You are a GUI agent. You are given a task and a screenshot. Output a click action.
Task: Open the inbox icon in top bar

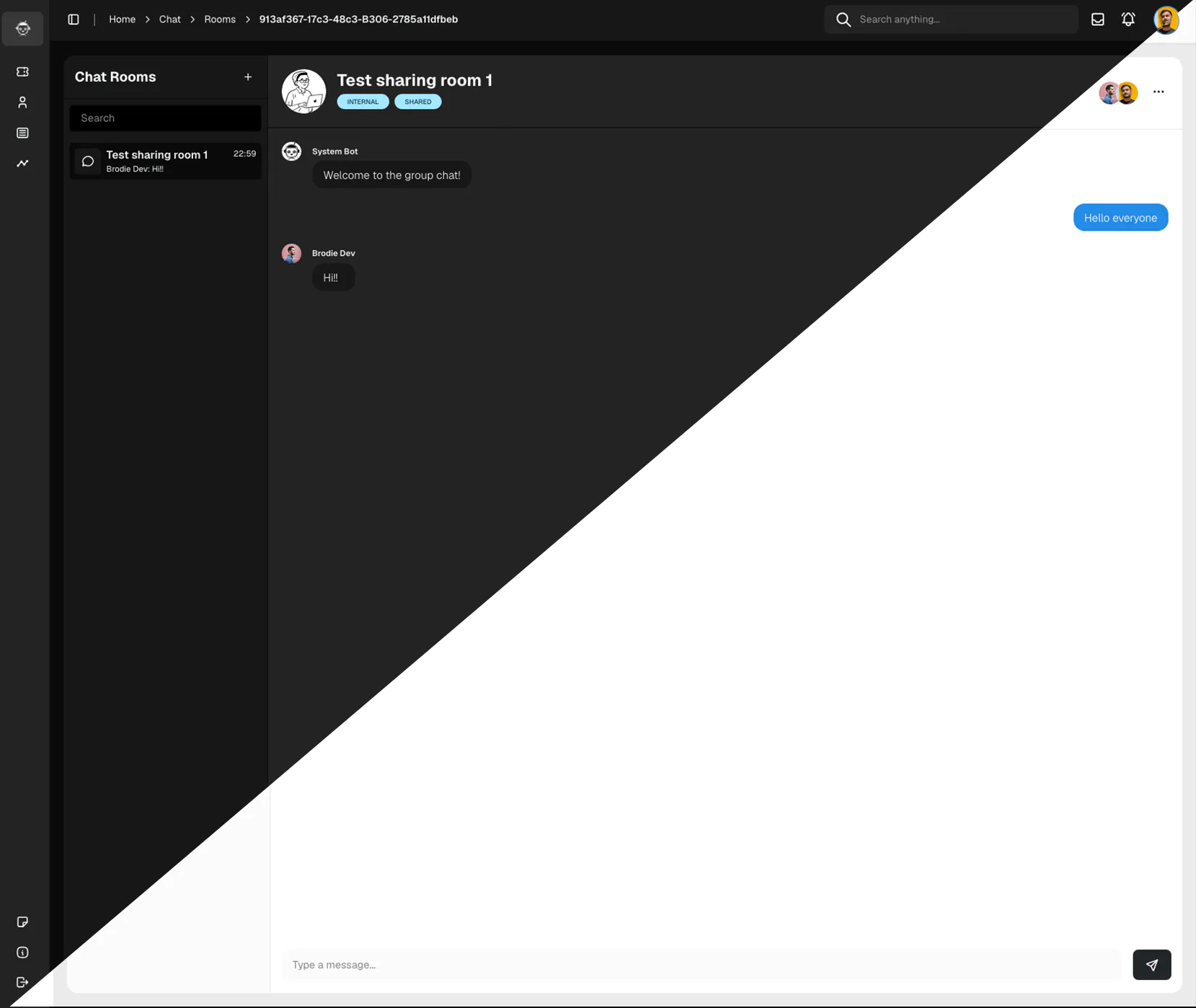point(1097,19)
